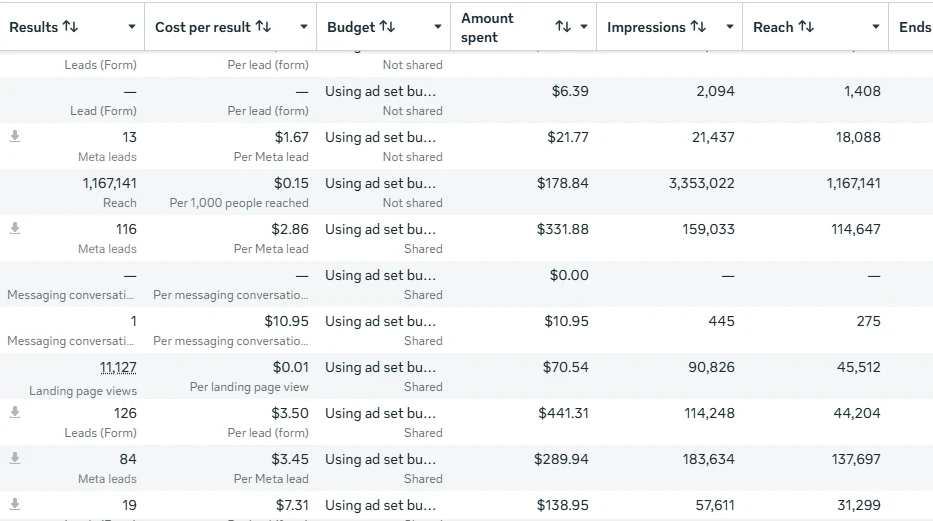Open the Impressions column dropdown
Image resolution: width=933 pixels, height=521 pixels.
click(730, 27)
